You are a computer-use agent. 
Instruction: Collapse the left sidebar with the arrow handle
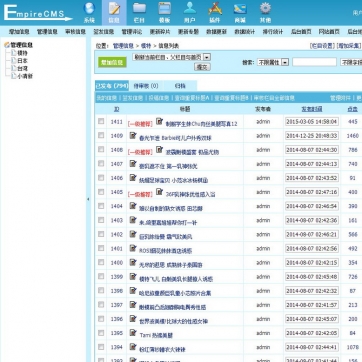88,199
